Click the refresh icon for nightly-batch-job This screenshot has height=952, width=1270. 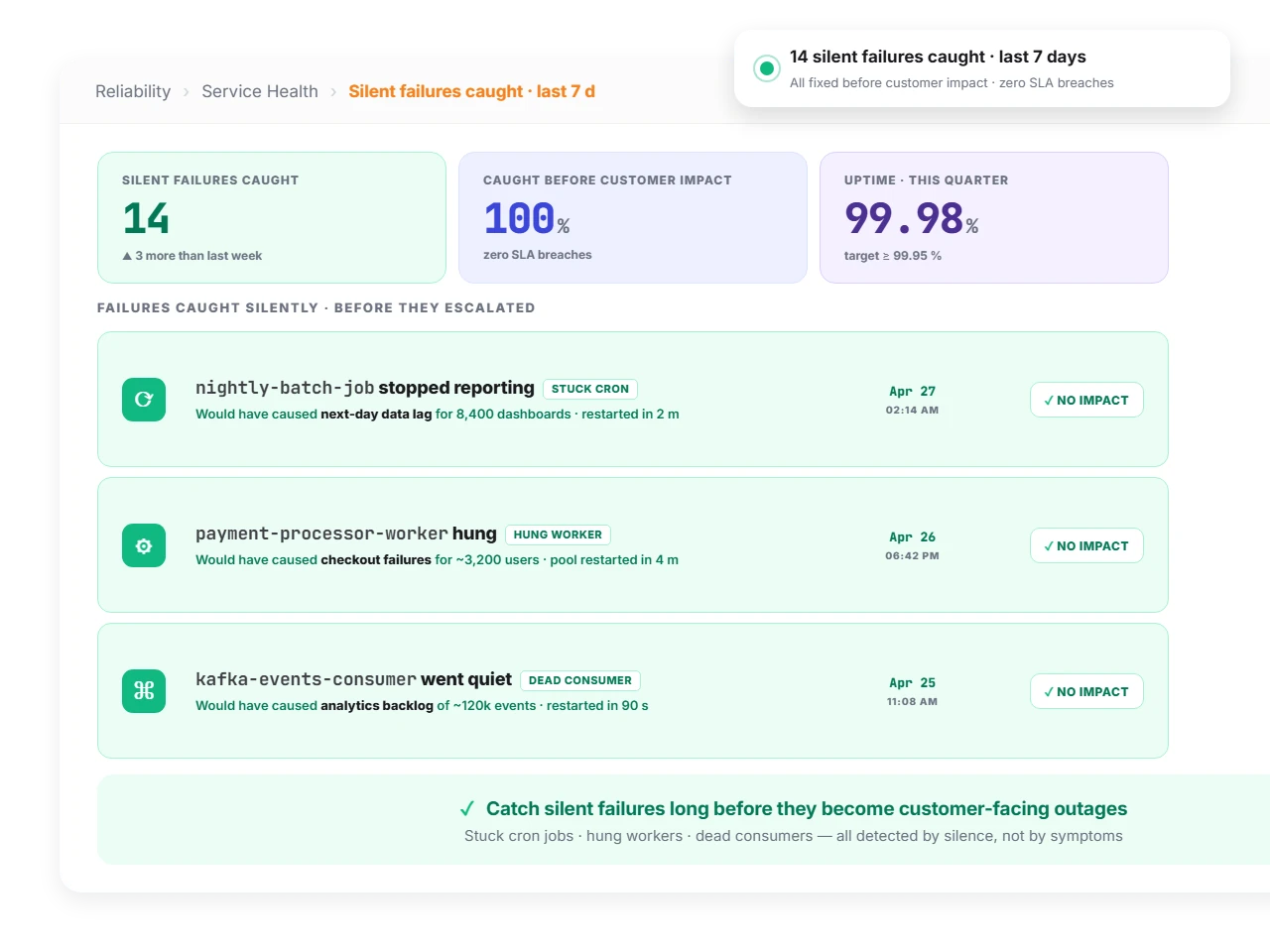tap(144, 400)
